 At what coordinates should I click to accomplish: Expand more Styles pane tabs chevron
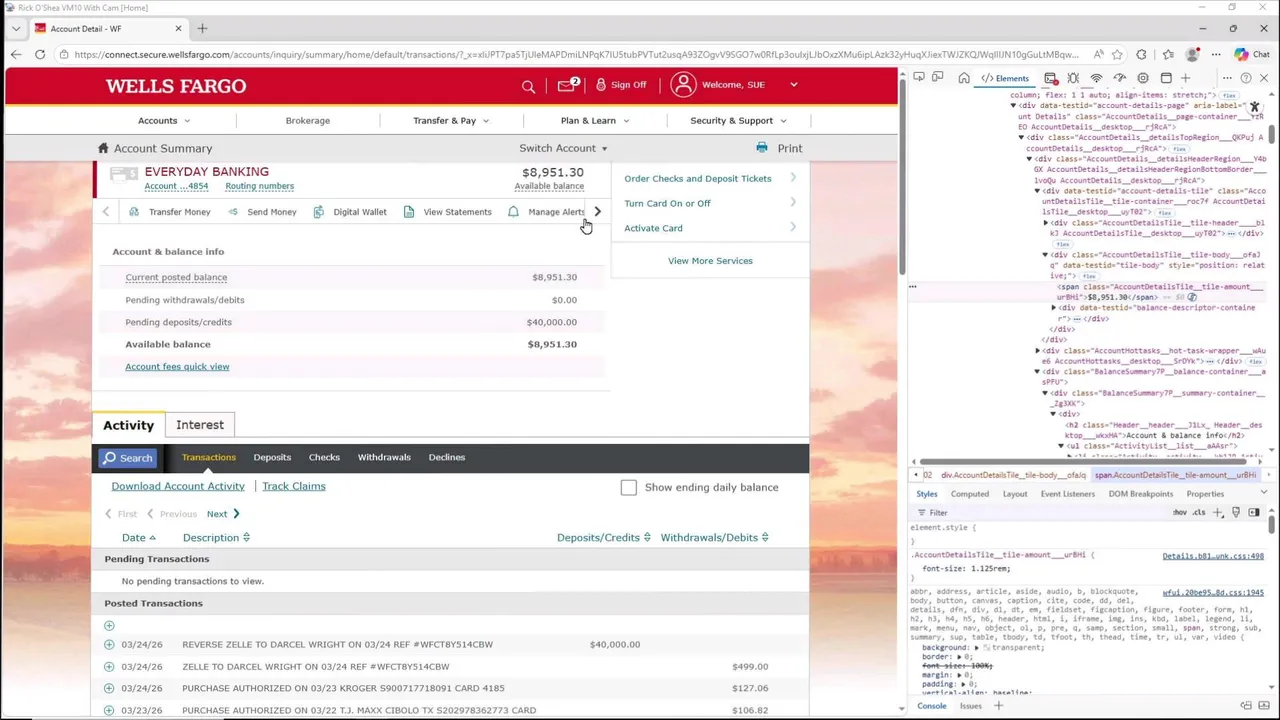pos(1264,492)
